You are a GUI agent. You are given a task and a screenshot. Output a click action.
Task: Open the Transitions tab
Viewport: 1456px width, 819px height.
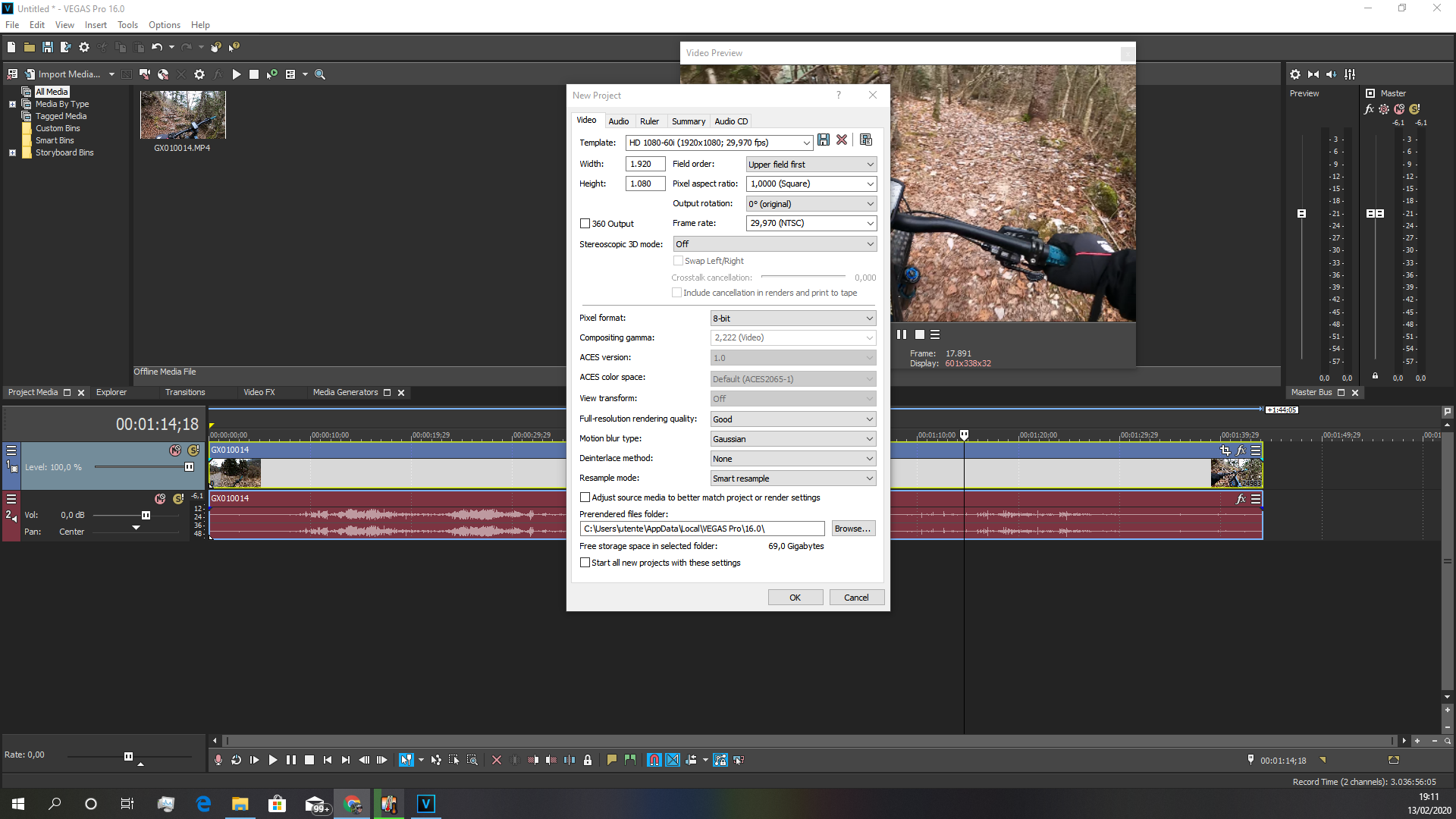[x=185, y=392]
